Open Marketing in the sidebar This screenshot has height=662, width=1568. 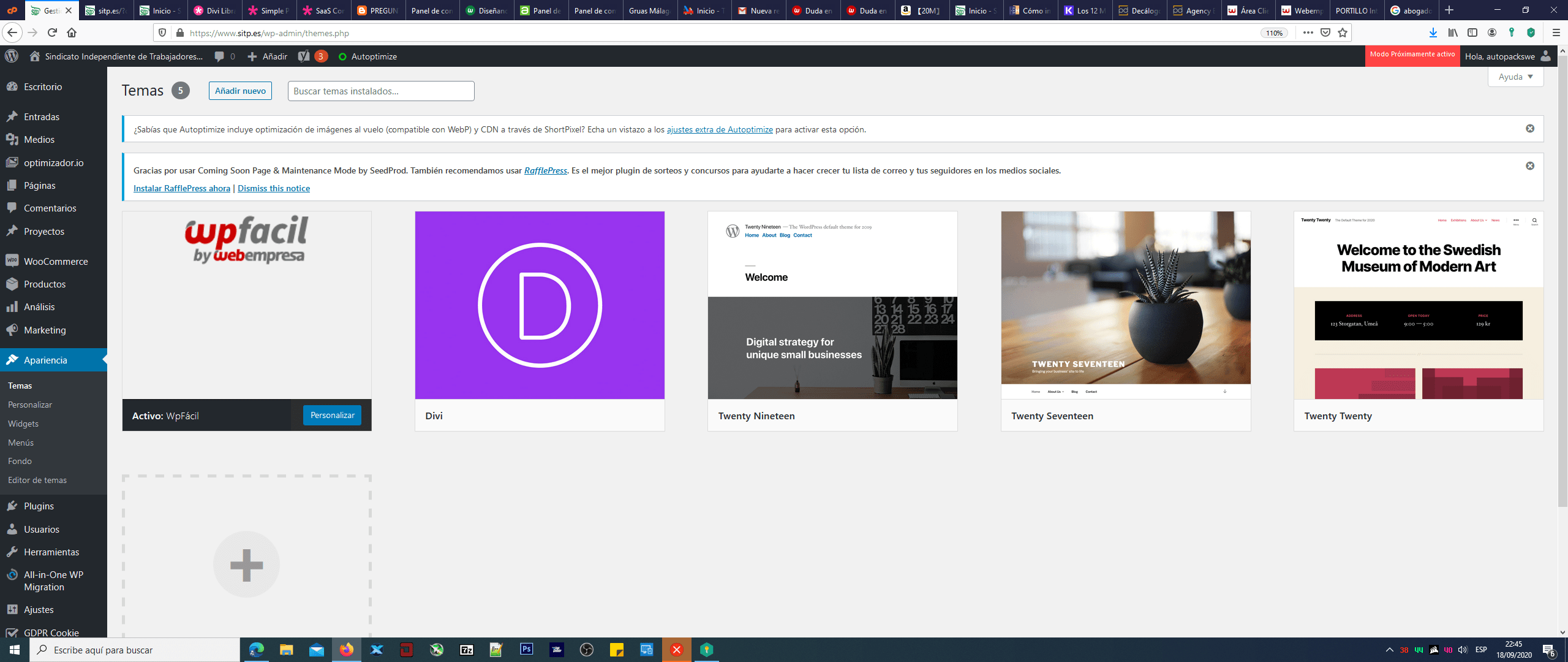pos(53,330)
